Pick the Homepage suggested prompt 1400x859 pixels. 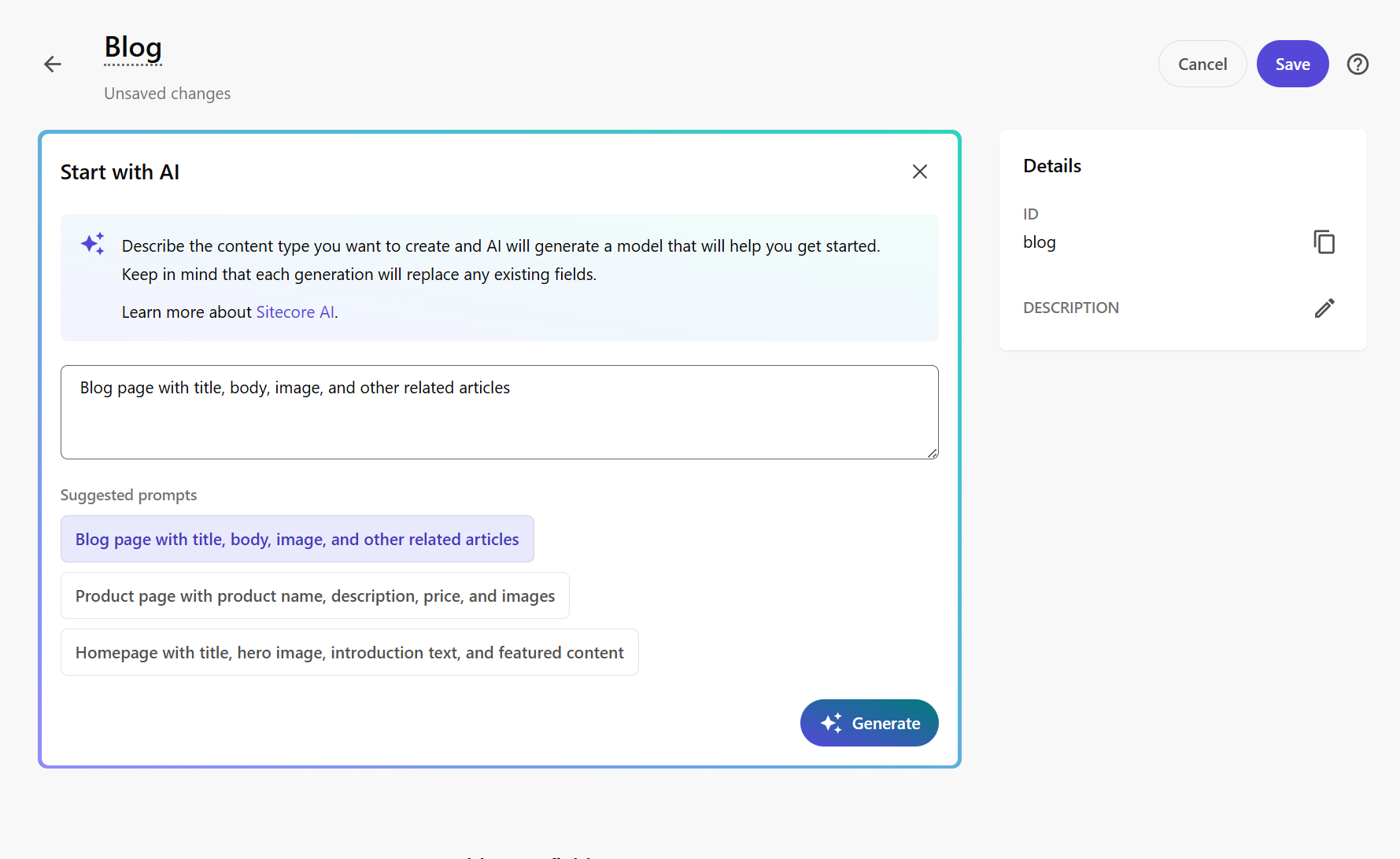click(x=349, y=652)
